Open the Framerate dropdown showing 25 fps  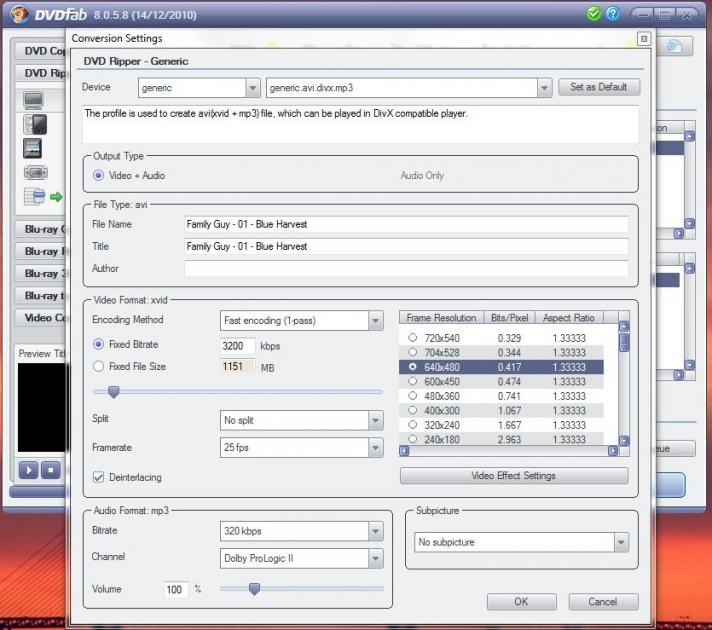point(302,448)
